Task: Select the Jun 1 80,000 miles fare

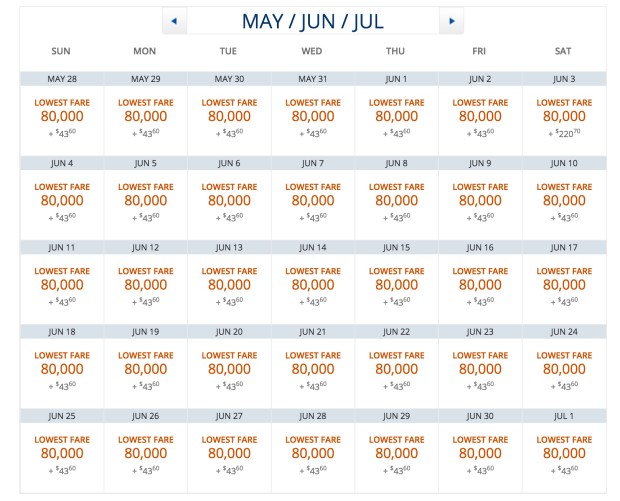Action: point(395,116)
